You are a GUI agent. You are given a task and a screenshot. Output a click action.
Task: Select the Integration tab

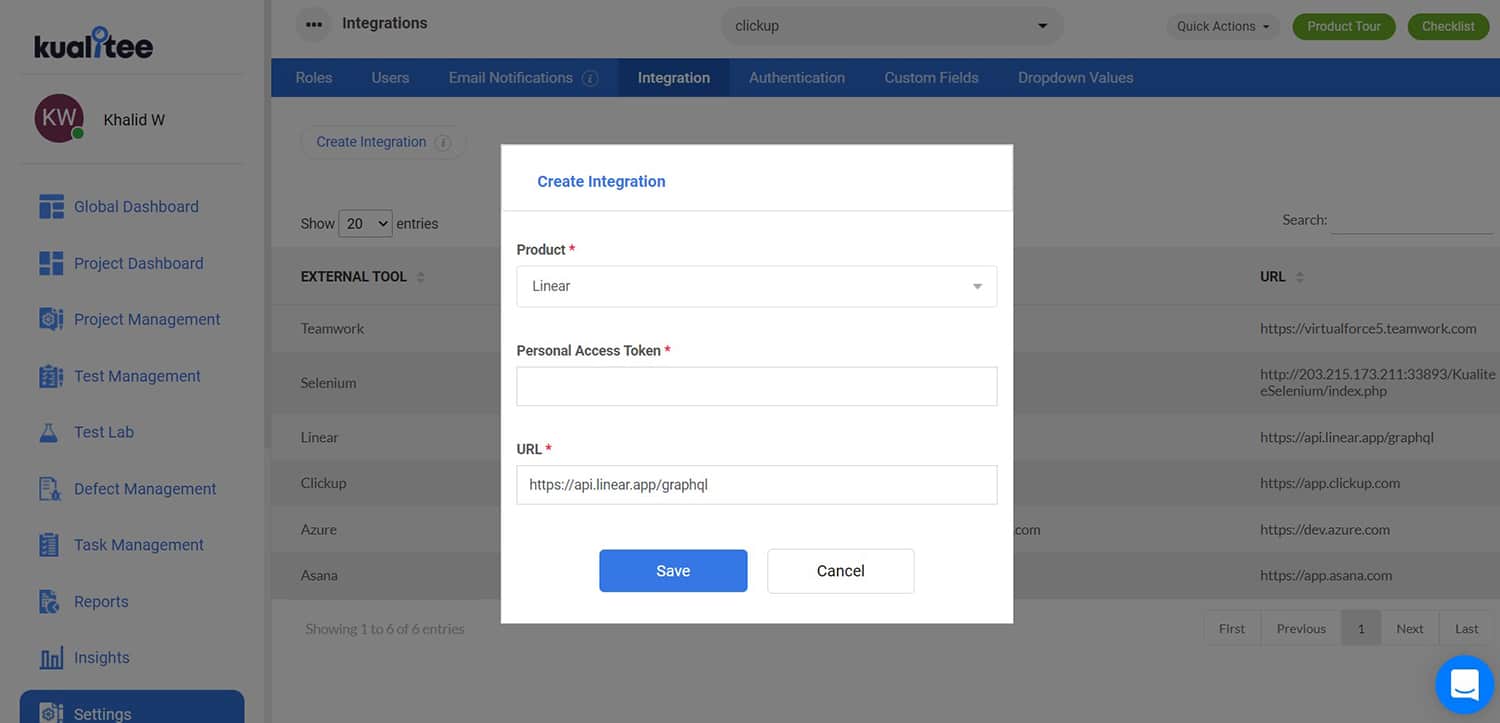click(x=674, y=78)
